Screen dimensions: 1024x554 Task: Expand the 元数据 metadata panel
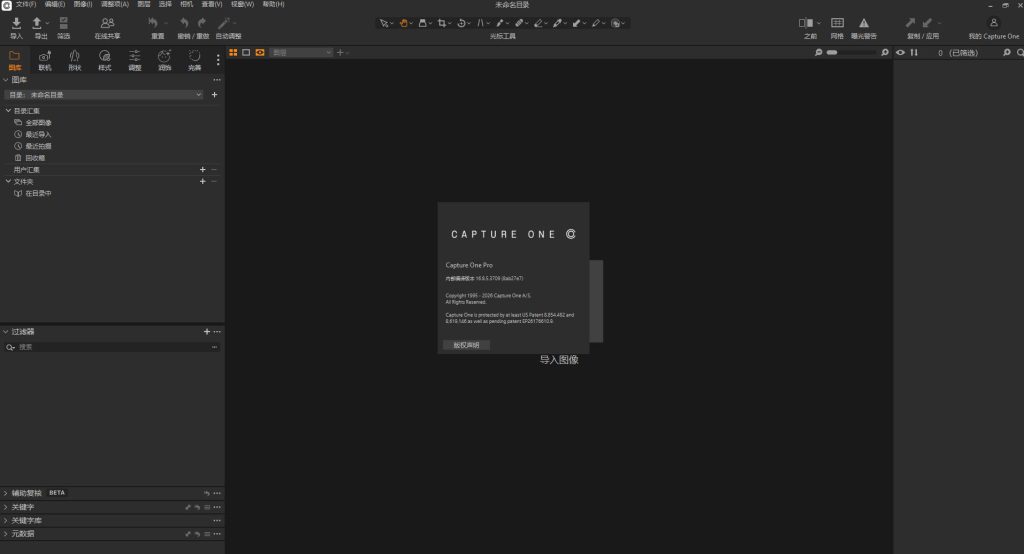click(6, 534)
